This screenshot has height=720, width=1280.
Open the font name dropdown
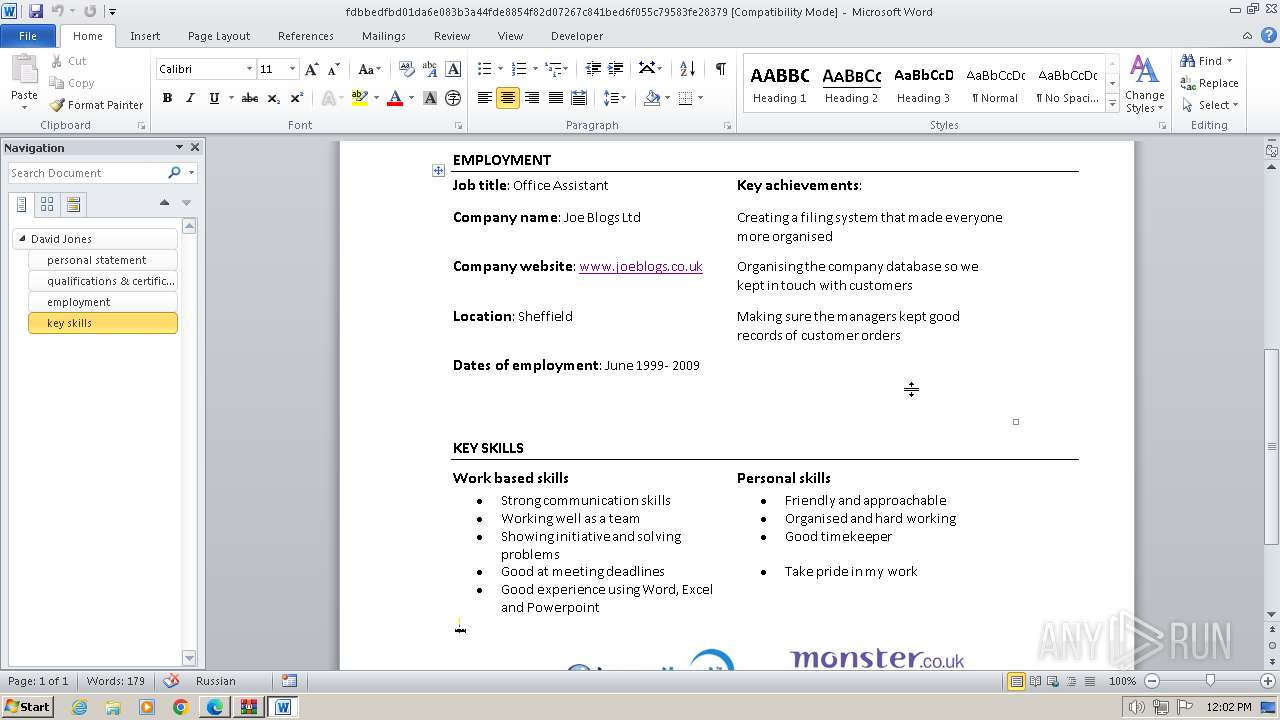click(249, 69)
